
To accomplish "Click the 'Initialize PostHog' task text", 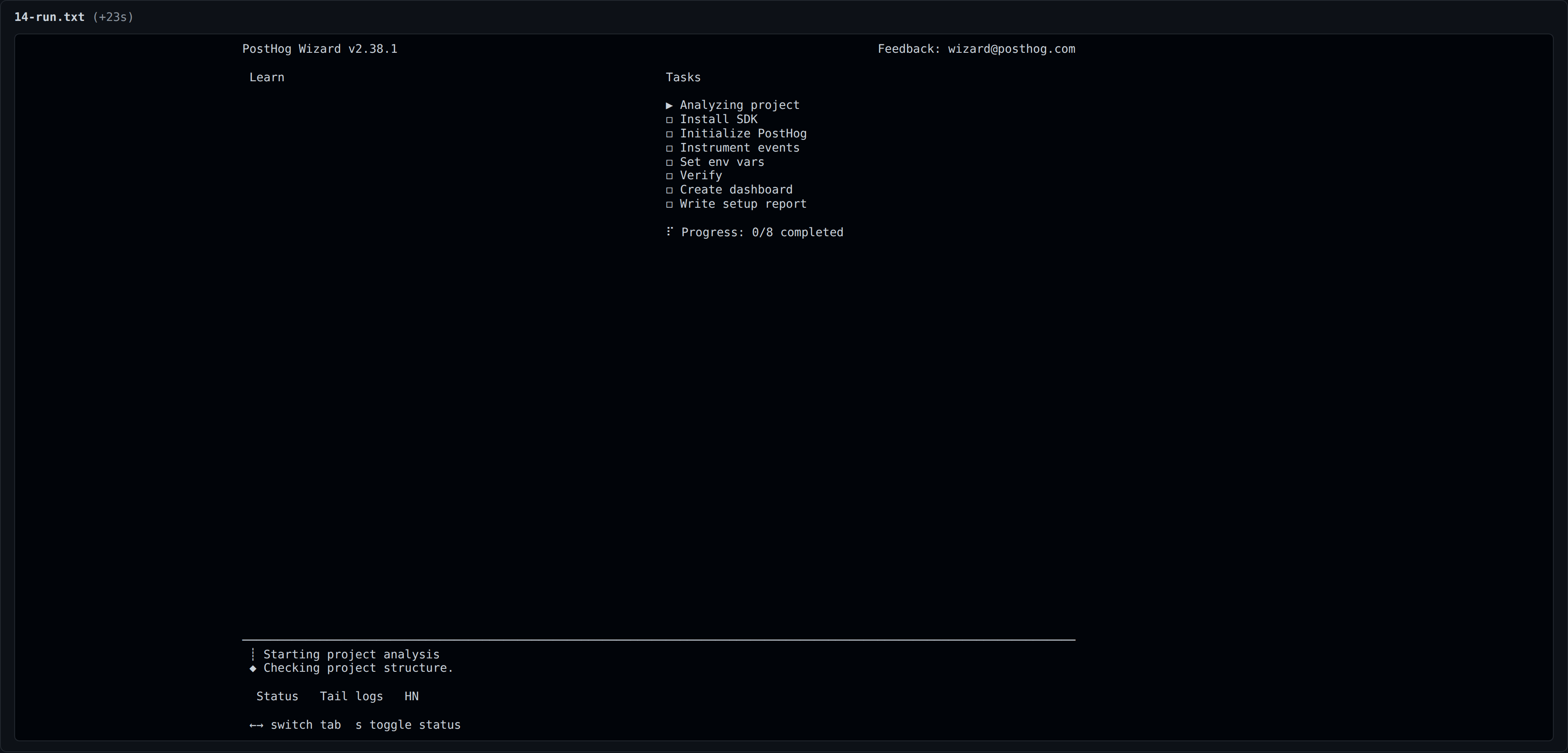I will click(743, 133).
